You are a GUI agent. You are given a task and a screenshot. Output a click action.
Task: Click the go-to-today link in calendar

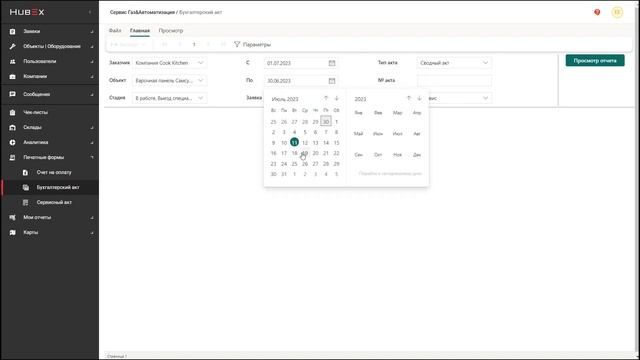pos(390,173)
